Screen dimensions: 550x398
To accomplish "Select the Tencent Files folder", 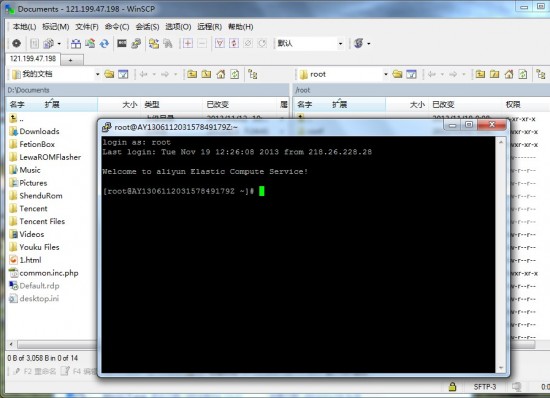I will 37,222.
